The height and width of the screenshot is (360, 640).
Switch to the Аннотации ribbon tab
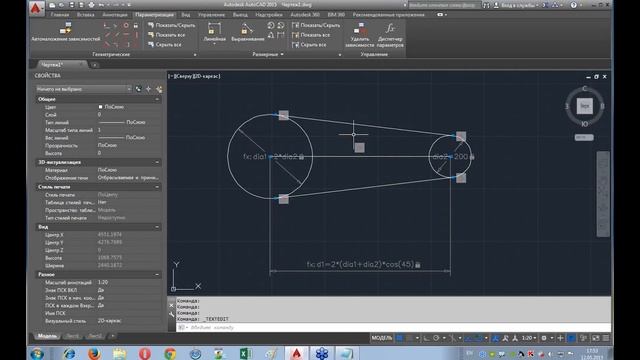115,15
